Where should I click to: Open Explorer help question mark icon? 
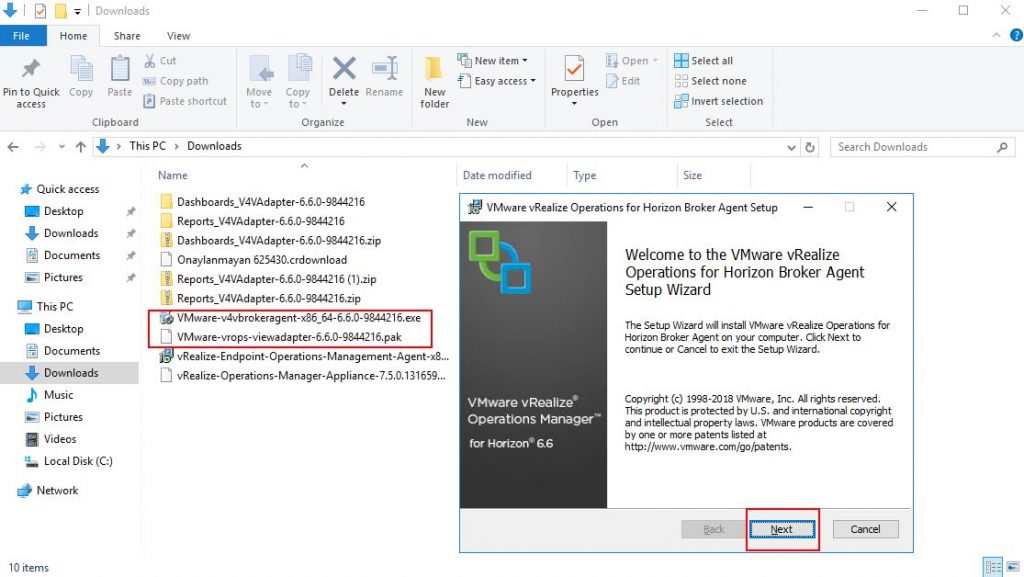pos(1017,35)
